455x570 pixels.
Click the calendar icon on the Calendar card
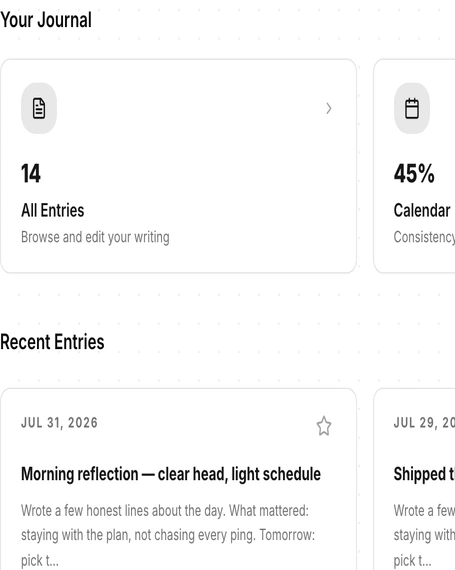(x=412, y=108)
